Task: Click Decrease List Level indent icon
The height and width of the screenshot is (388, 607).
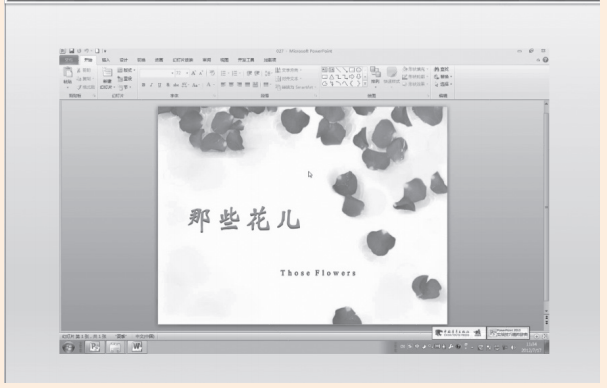Action: [x=249, y=73]
